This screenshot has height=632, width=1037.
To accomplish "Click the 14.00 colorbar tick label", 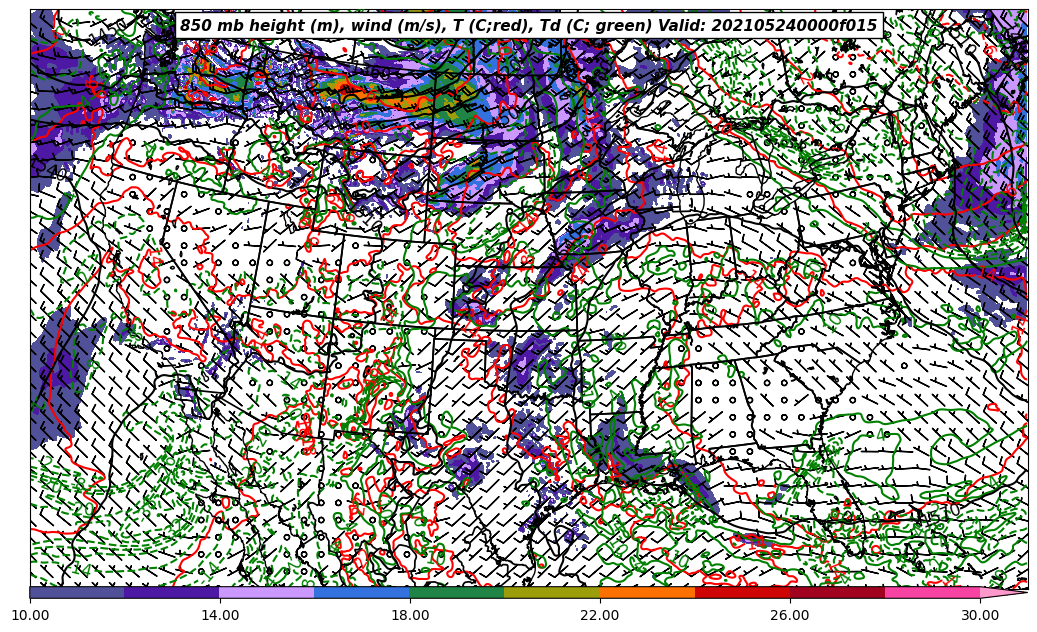I will point(220,616).
